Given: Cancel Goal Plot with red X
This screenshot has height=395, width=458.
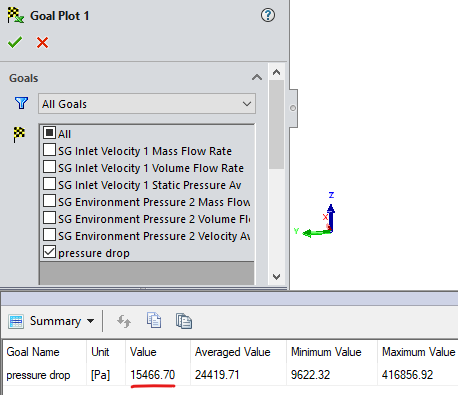Looking at the screenshot, I should coord(42,43).
